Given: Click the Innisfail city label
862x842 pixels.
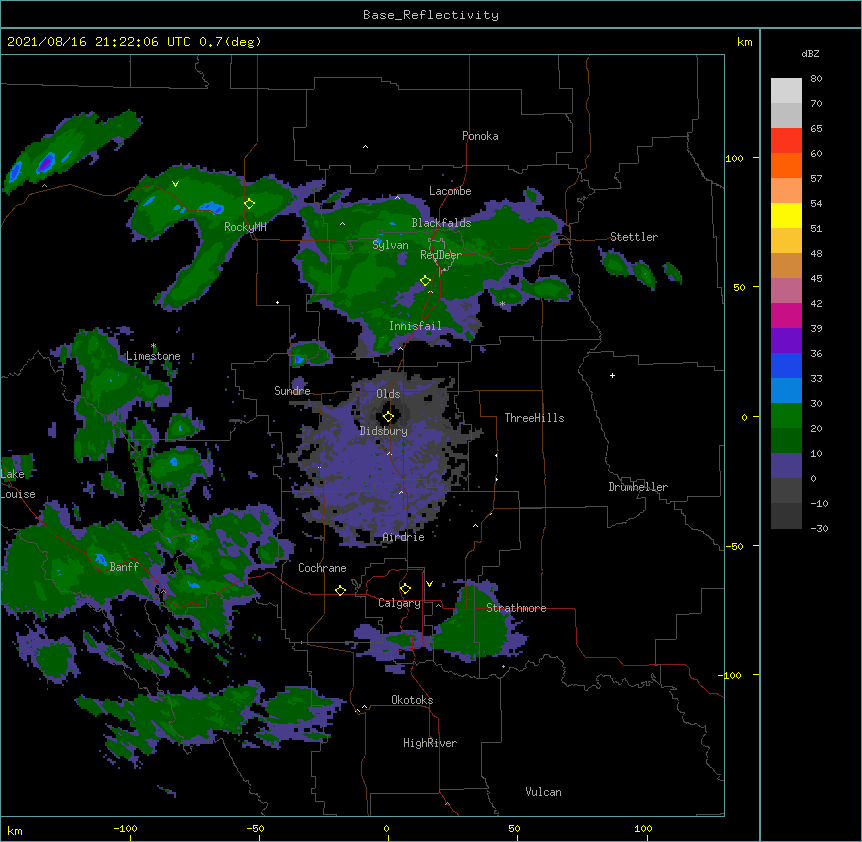Looking at the screenshot, I should [x=415, y=326].
